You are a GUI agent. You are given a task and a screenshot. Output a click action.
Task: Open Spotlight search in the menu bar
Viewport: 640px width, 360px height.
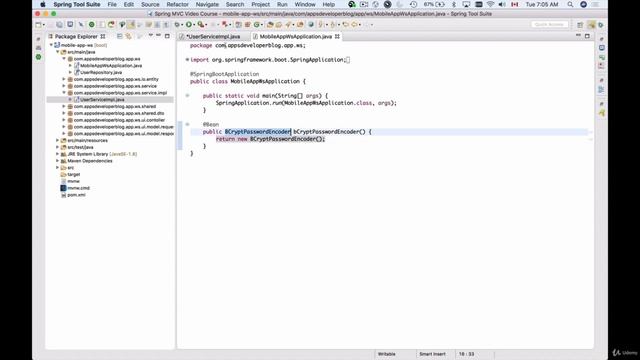pos(570,4)
